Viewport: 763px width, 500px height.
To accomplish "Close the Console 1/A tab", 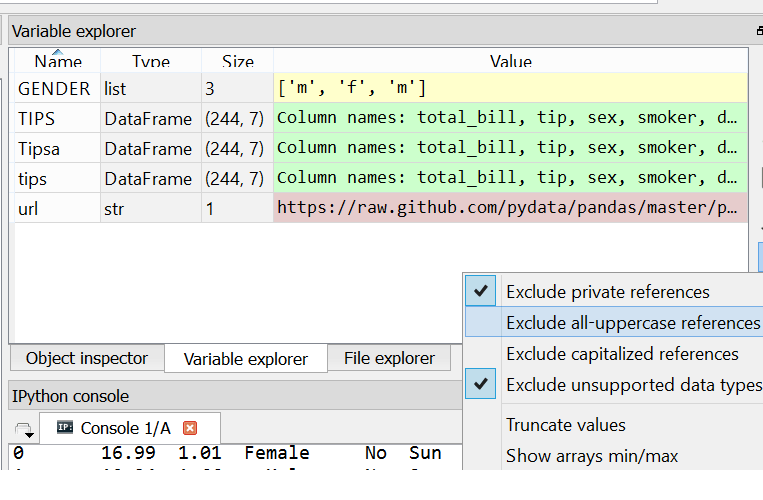I will [x=190, y=428].
